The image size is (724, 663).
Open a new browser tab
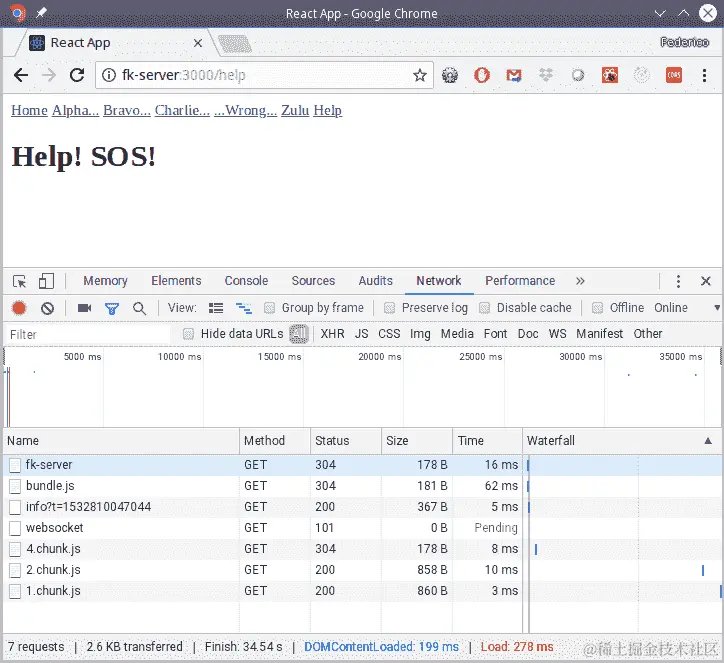pyautogui.click(x=235, y=44)
